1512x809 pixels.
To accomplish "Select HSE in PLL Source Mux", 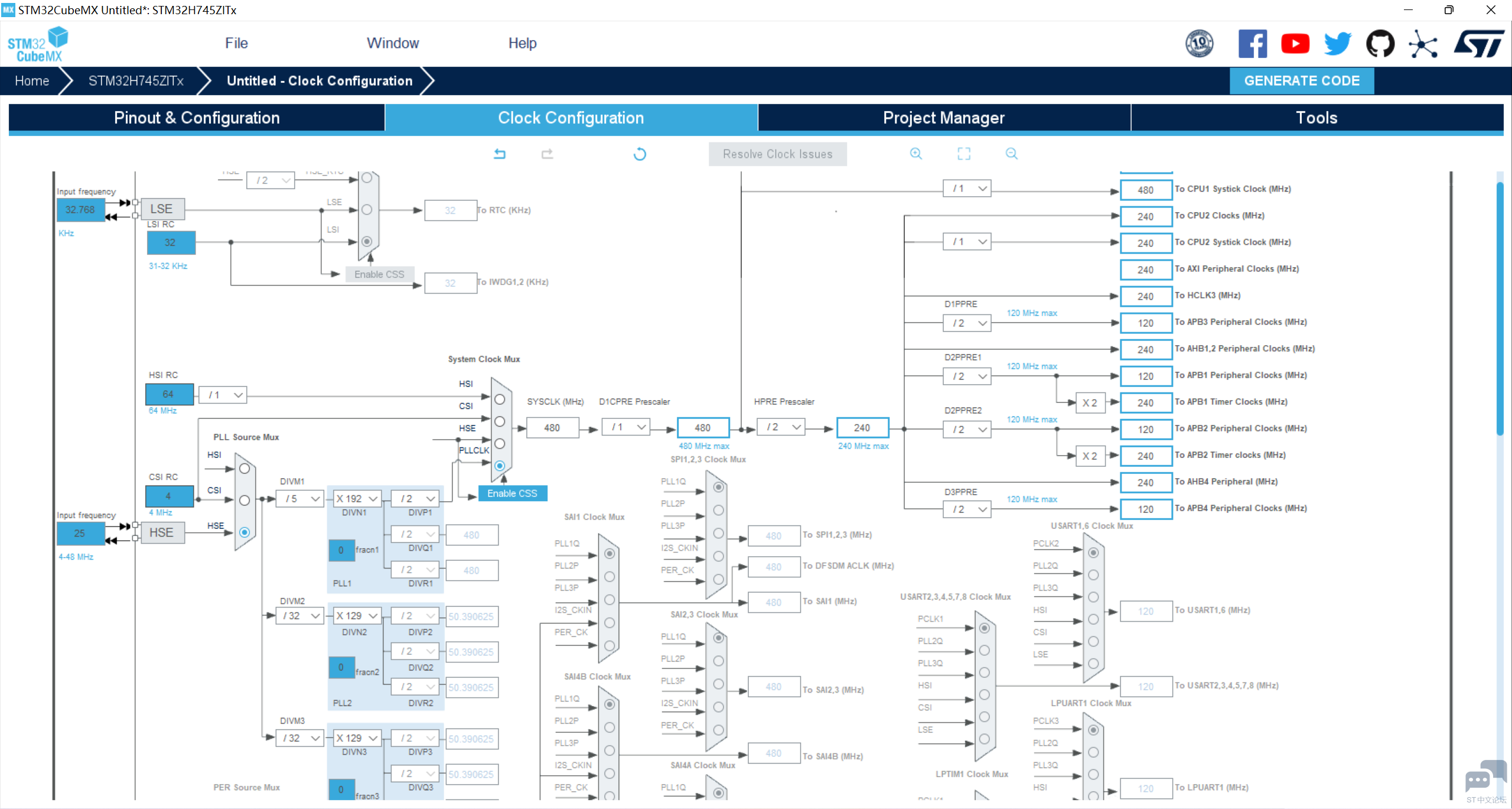I will pyautogui.click(x=245, y=532).
